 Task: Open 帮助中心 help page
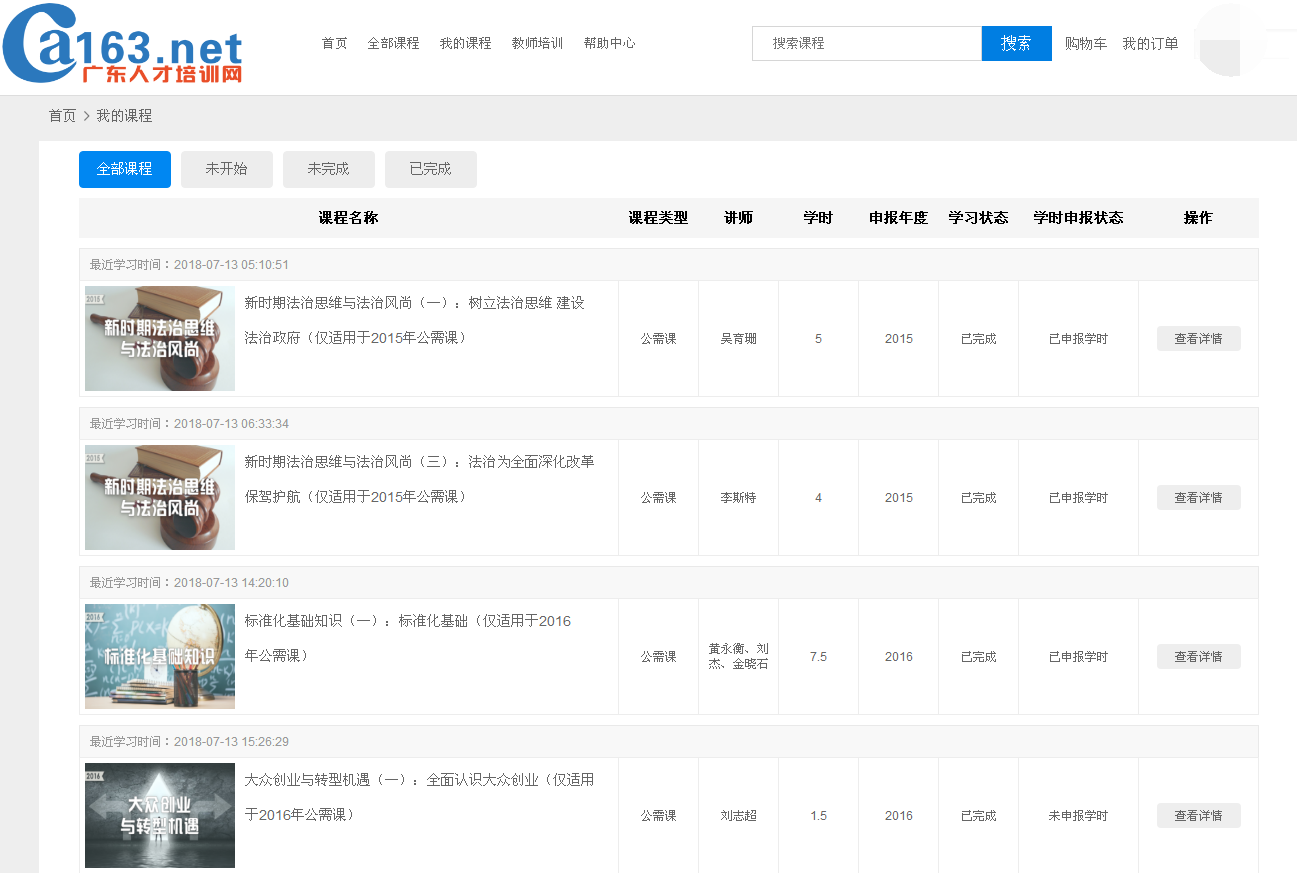(x=609, y=43)
